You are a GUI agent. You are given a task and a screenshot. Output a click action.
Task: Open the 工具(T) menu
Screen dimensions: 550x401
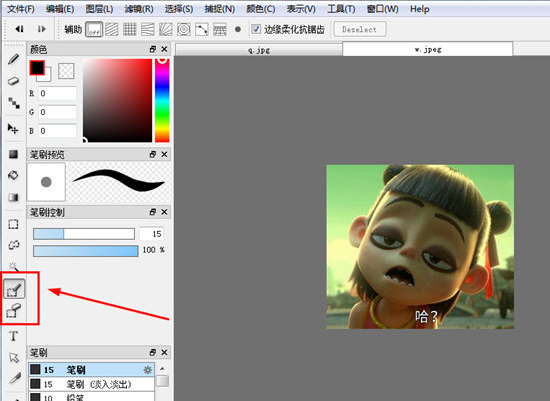tap(341, 9)
